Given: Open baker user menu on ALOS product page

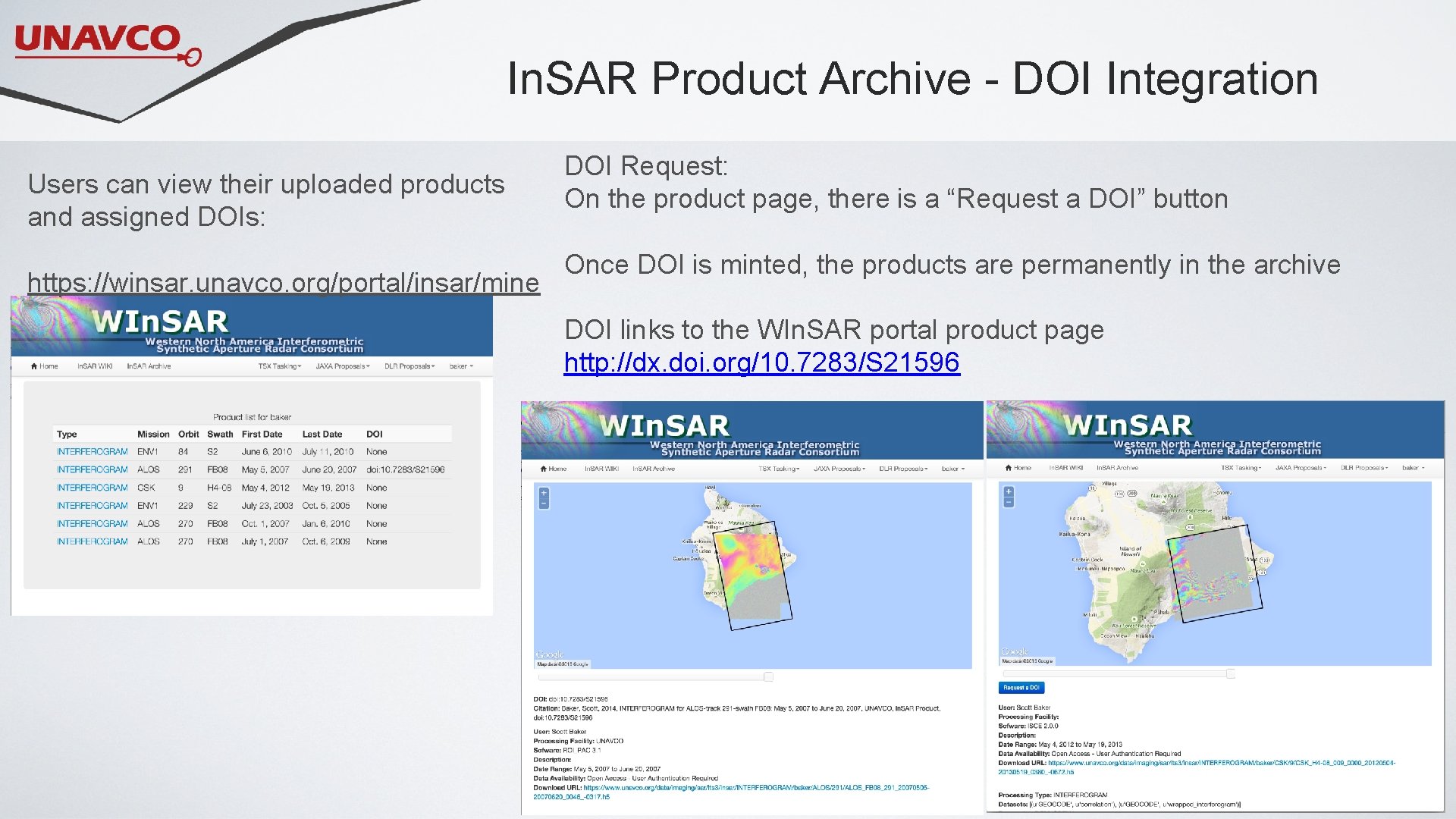Looking at the screenshot, I should click(953, 469).
